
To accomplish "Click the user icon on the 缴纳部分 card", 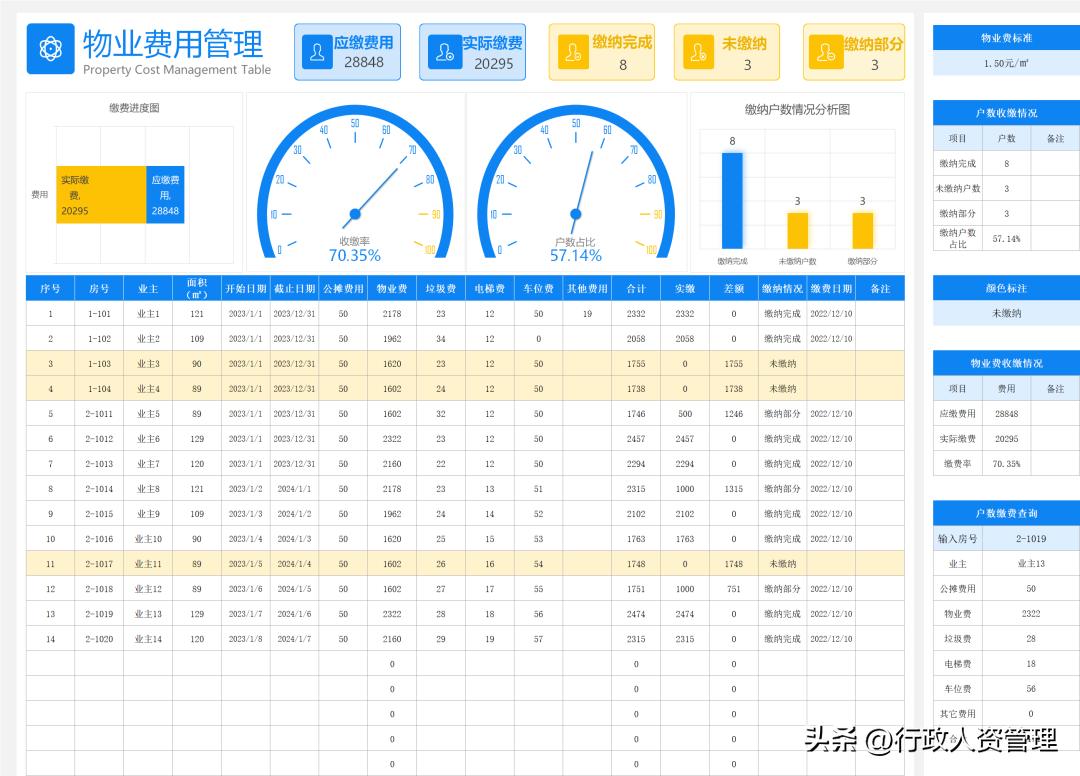I will pyautogui.click(x=825, y=51).
